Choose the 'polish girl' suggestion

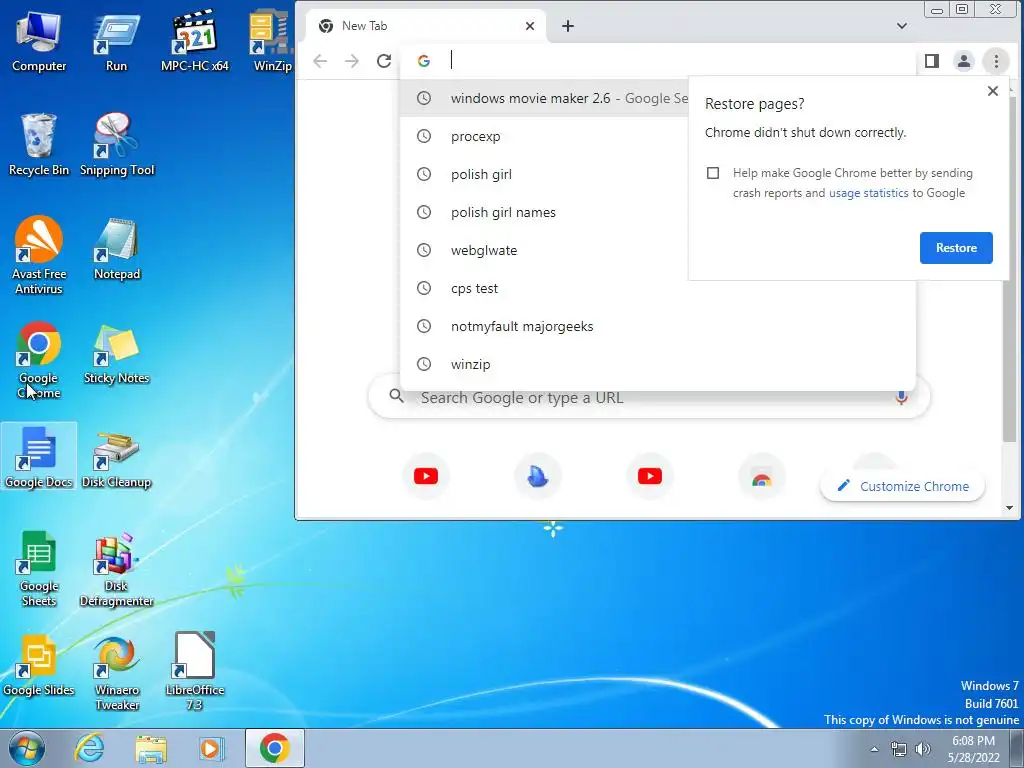658,174
